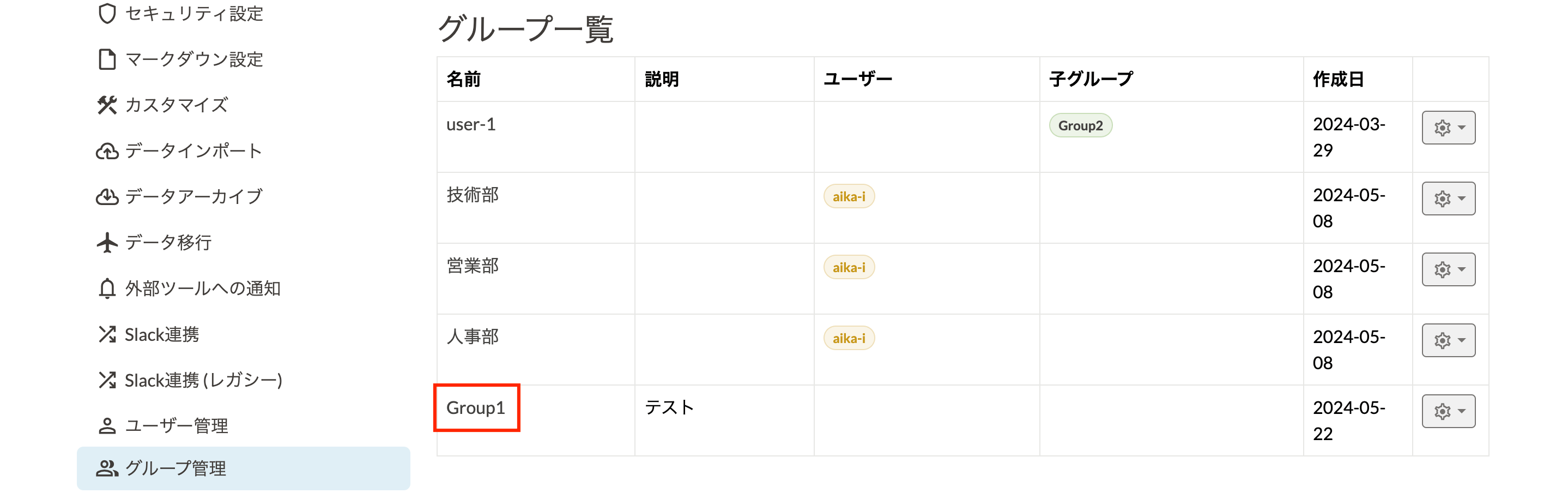
Task: Click the person icon for ユーザー管理
Action: click(x=107, y=426)
